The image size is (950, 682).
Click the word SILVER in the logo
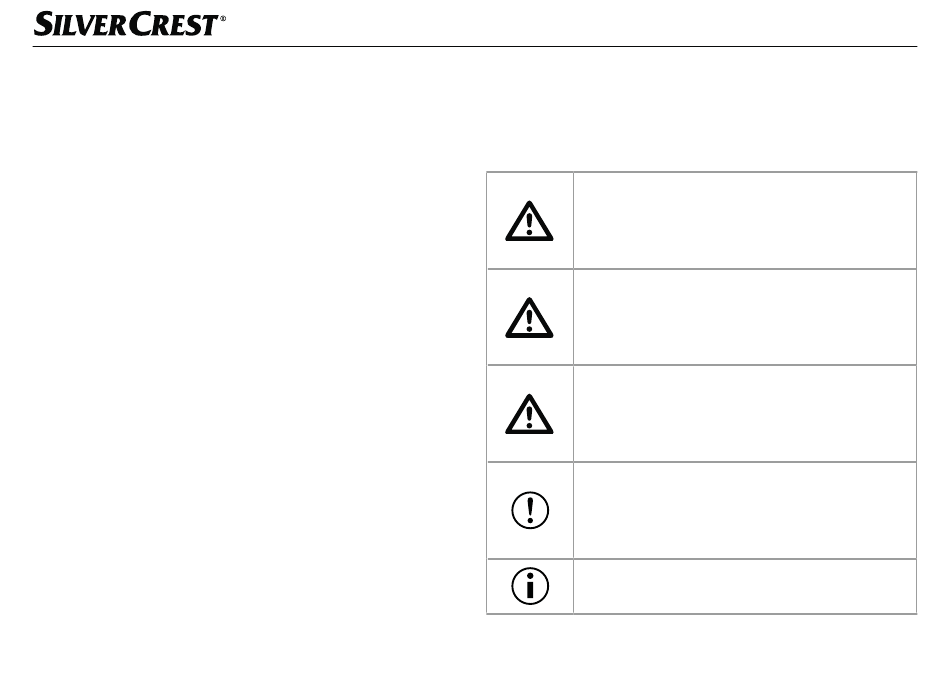(82, 24)
